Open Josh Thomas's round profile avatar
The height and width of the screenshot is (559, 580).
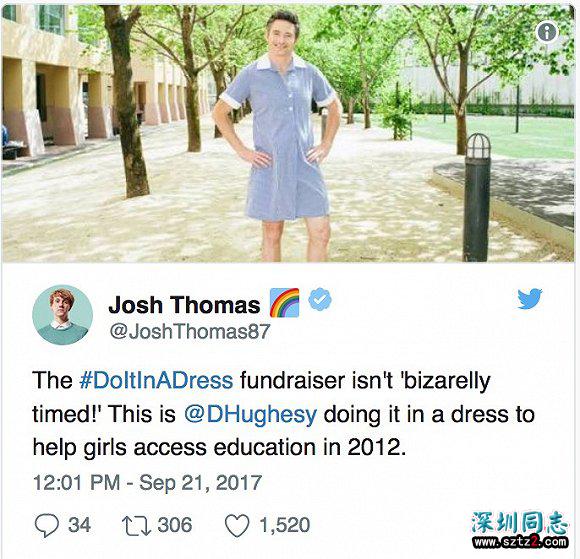click(x=63, y=315)
